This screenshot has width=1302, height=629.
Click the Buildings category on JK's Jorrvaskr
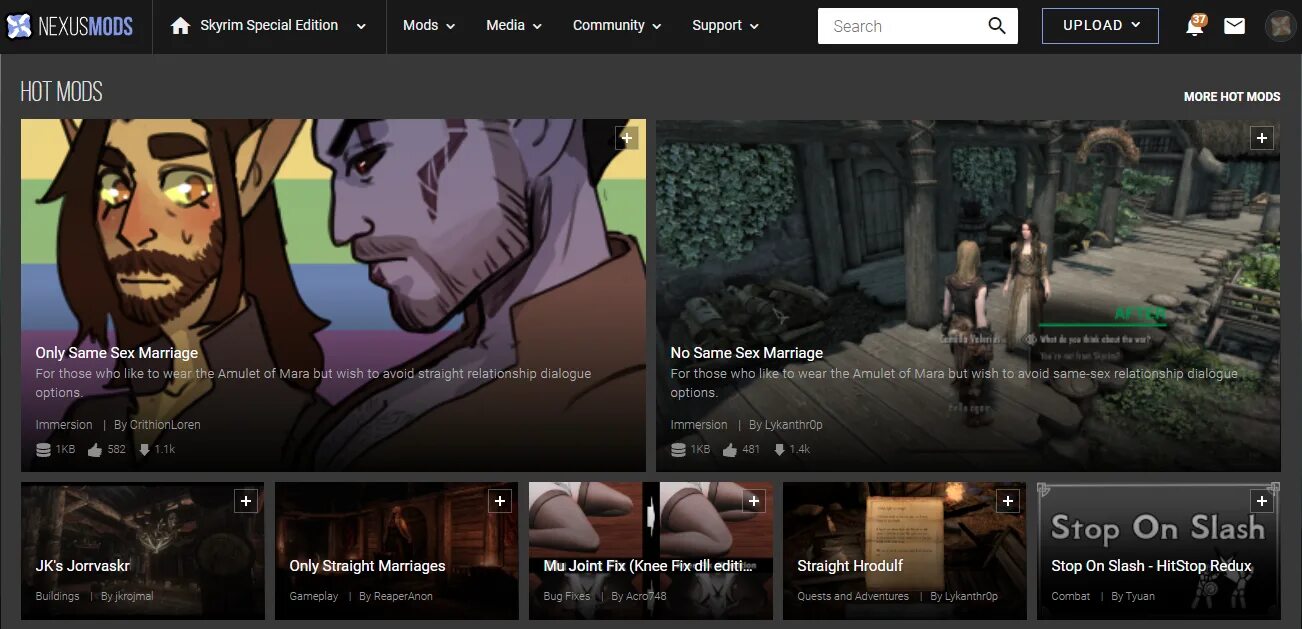click(57, 596)
